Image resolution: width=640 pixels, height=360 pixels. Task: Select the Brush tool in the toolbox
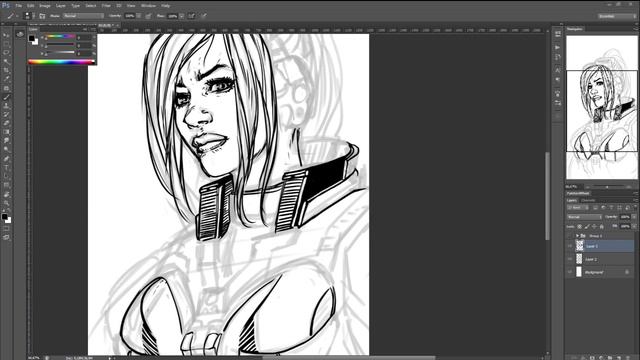6,97
